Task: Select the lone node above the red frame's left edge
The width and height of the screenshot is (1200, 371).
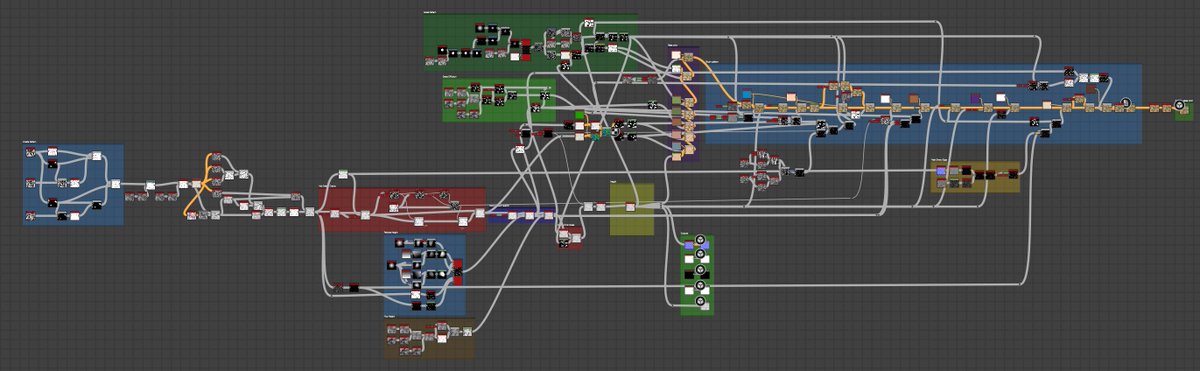Action: pos(342,175)
